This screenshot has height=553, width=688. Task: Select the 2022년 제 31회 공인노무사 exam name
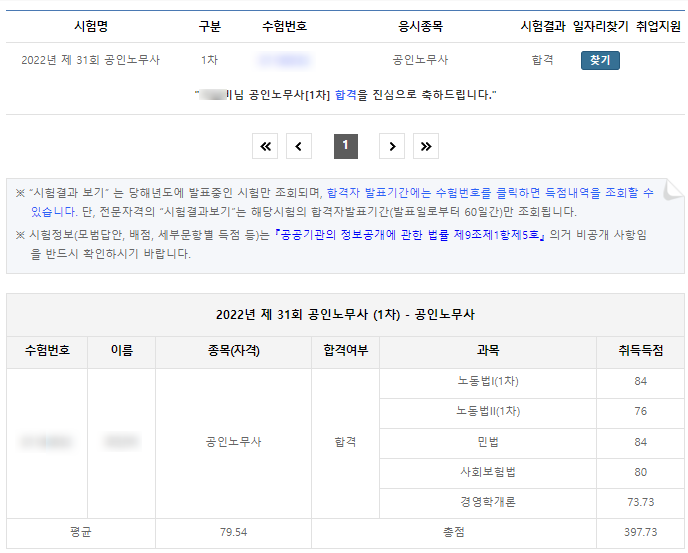[x=90, y=60]
